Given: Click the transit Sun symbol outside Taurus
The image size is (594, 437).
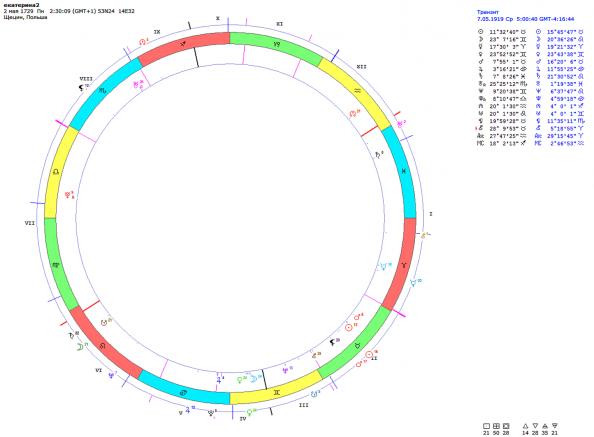Looking at the screenshot, I should tap(369, 355).
